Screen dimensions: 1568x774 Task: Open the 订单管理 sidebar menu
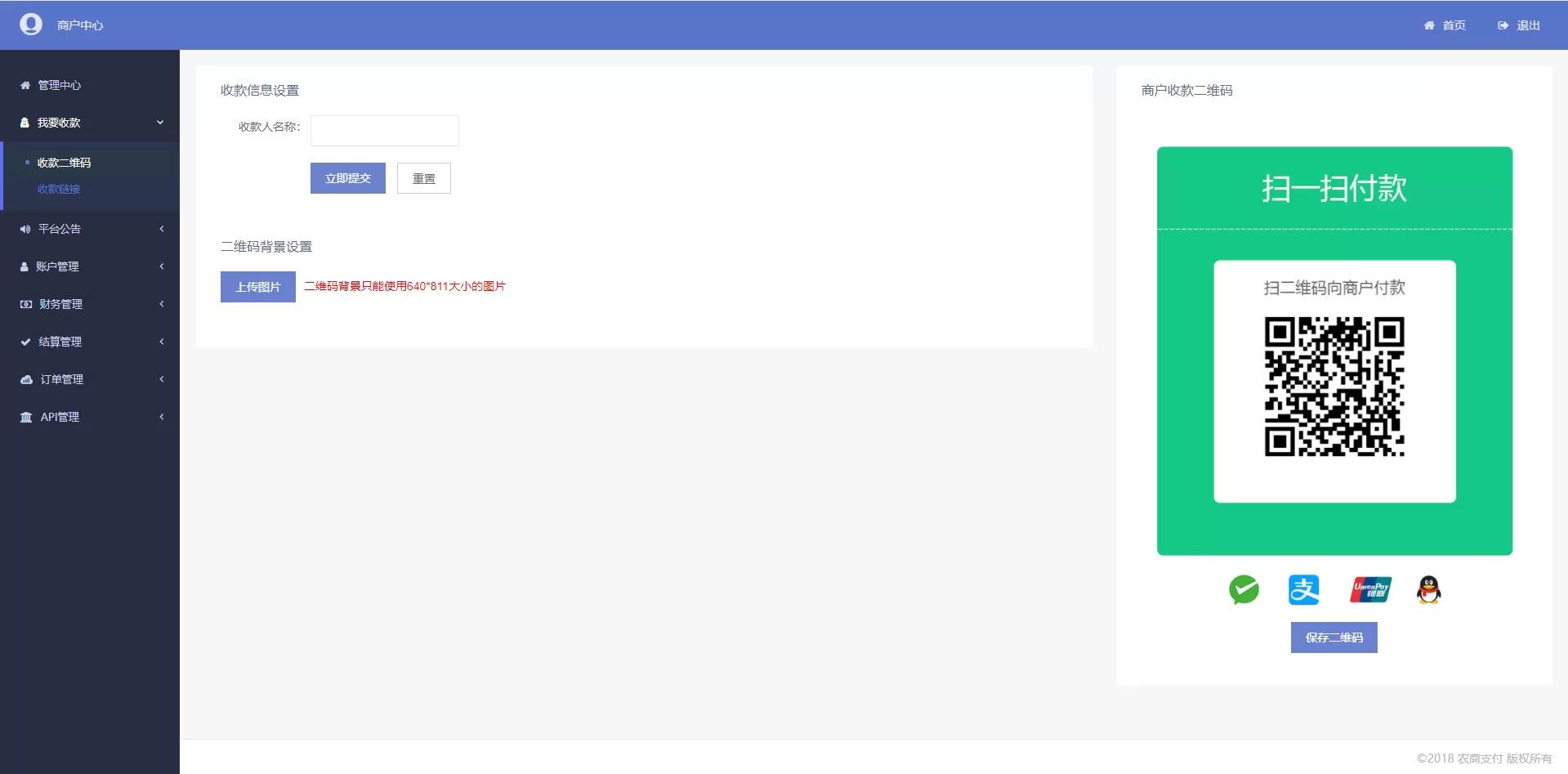pos(62,379)
